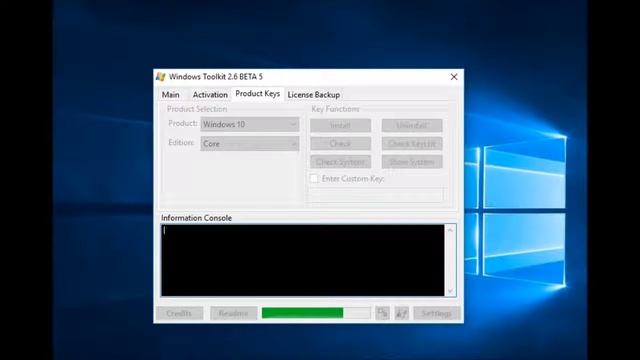Click the Information Console scroll-down arrow
This screenshot has height=360, width=640.
[450, 291]
